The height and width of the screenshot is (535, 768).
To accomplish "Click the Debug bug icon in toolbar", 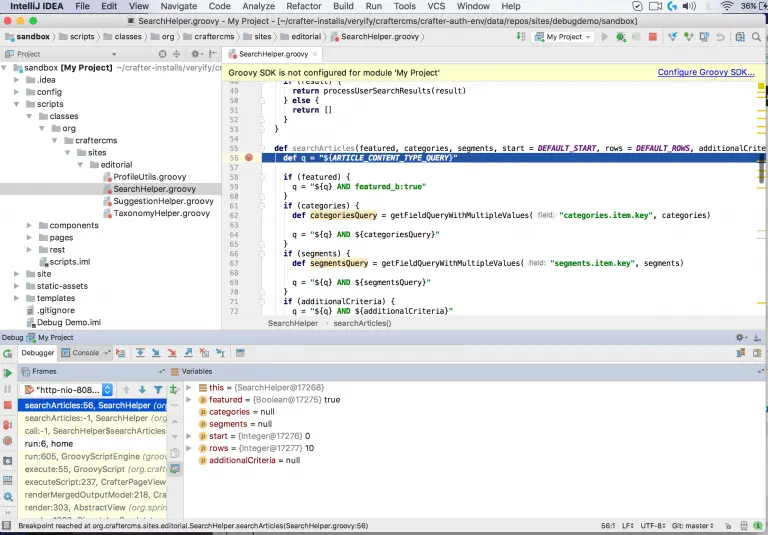I will [x=621, y=37].
